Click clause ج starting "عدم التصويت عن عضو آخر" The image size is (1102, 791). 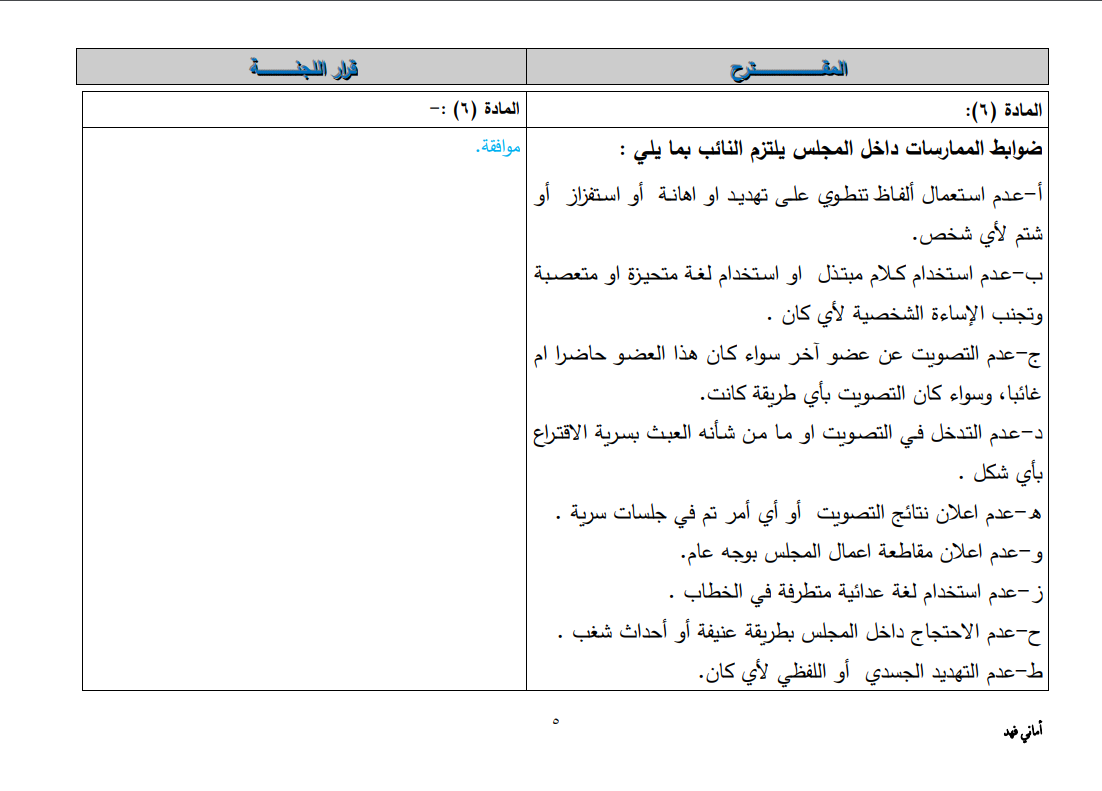click(x=790, y=354)
